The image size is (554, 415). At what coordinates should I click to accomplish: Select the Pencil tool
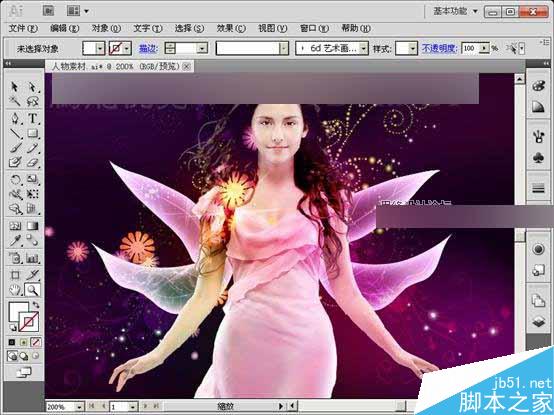(x=33, y=148)
